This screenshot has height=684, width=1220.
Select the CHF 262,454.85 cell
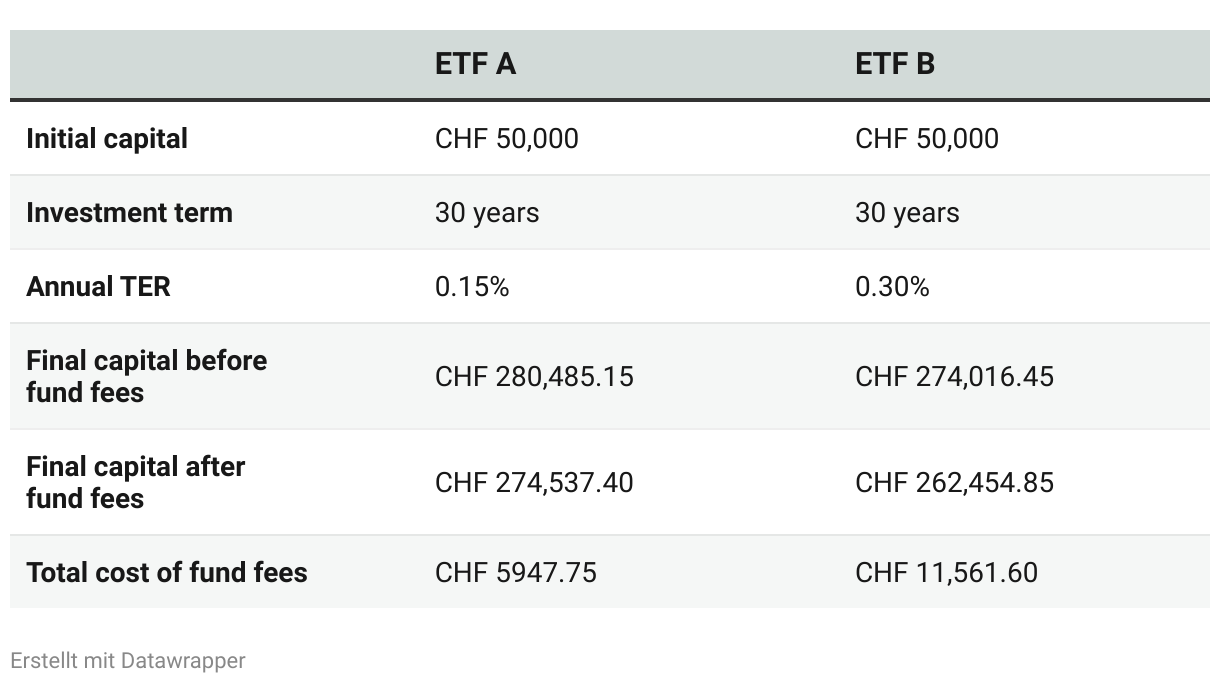954,482
